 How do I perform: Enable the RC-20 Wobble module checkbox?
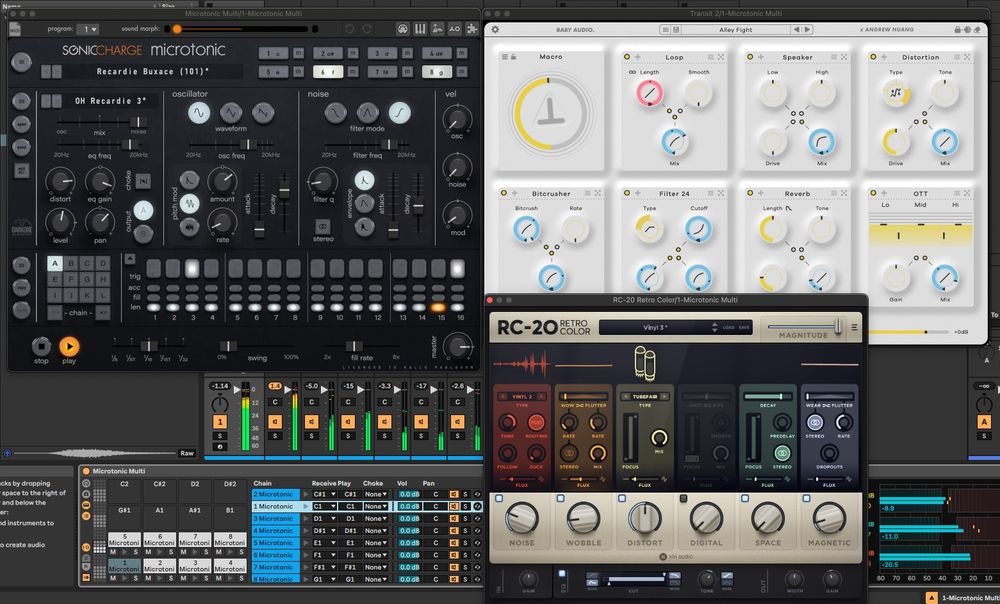(x=561, y=498)
